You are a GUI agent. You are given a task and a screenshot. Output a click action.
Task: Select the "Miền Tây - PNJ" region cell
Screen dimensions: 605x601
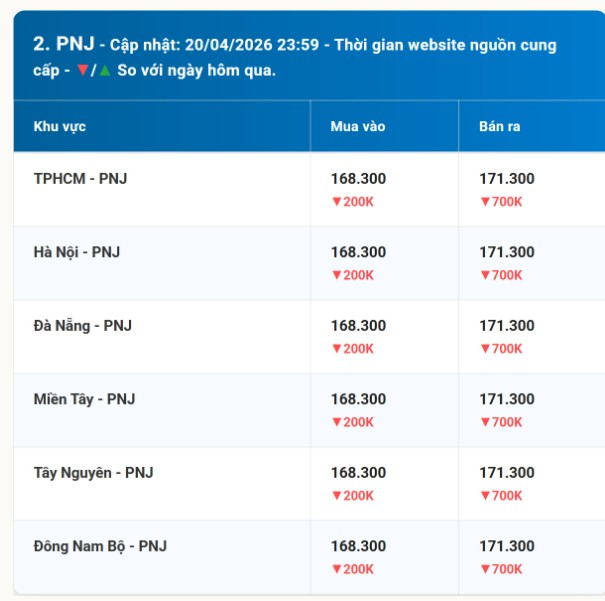pos(84,399)
